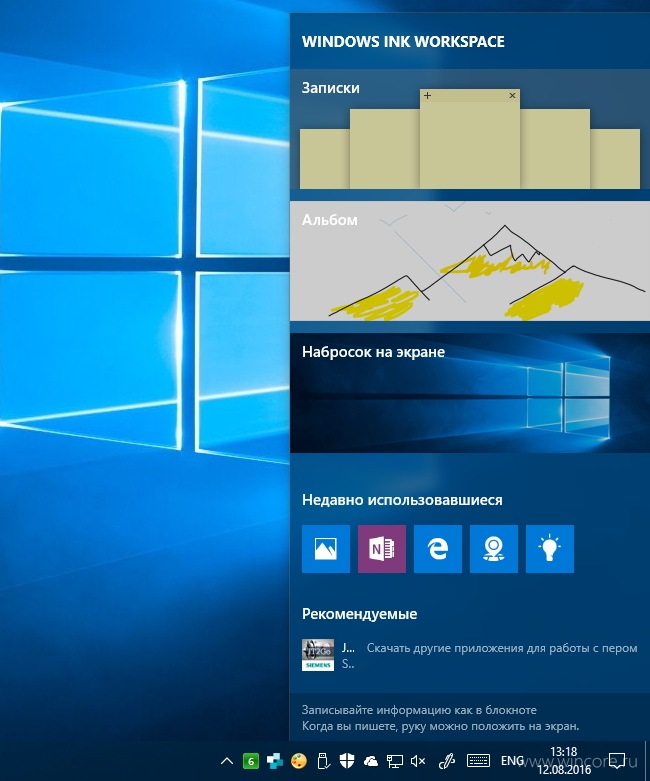Open the Tips lightbulb tile
The height and width of the screenshot is (781, 650).
549,548
